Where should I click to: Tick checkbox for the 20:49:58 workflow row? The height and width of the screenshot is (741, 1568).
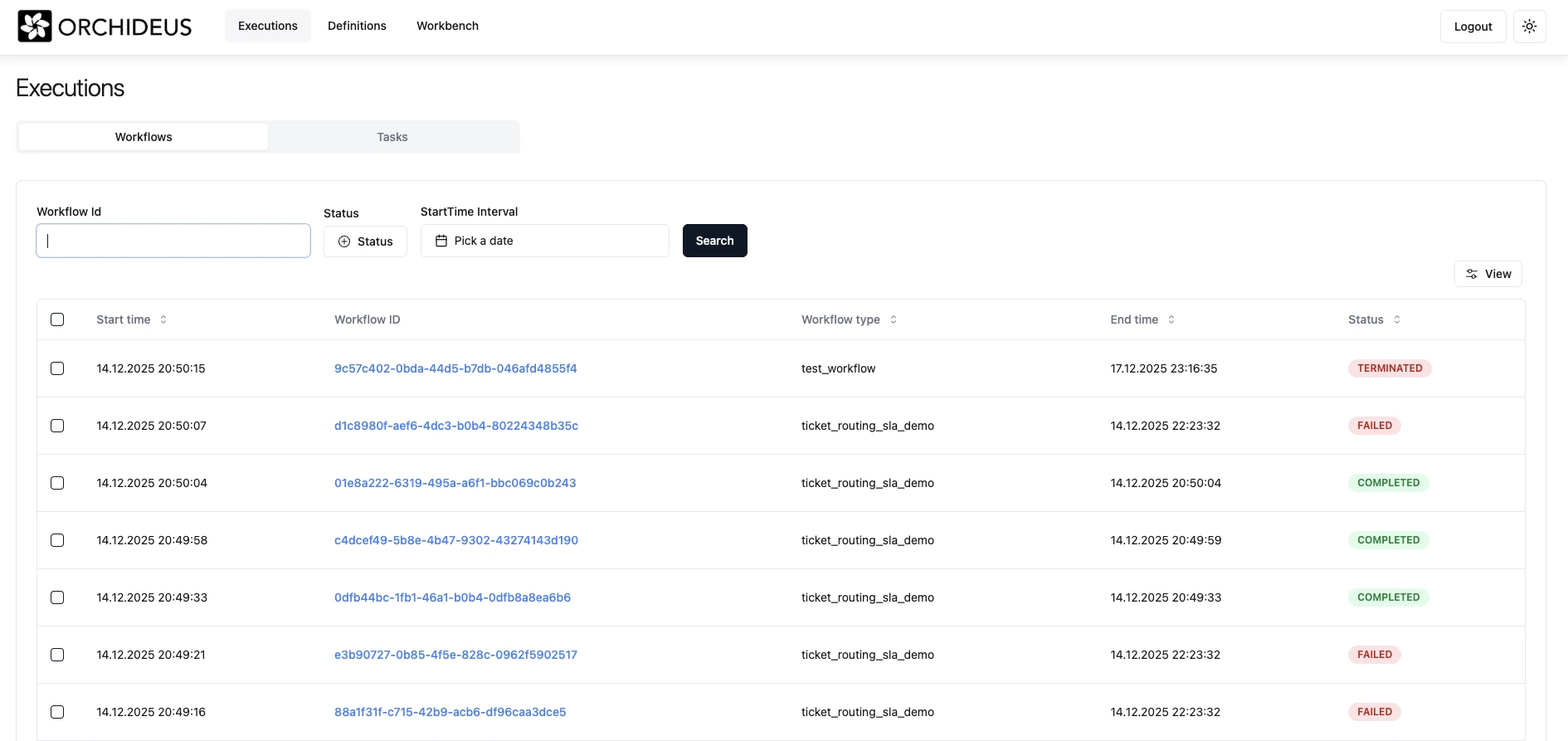pos(57,540)
